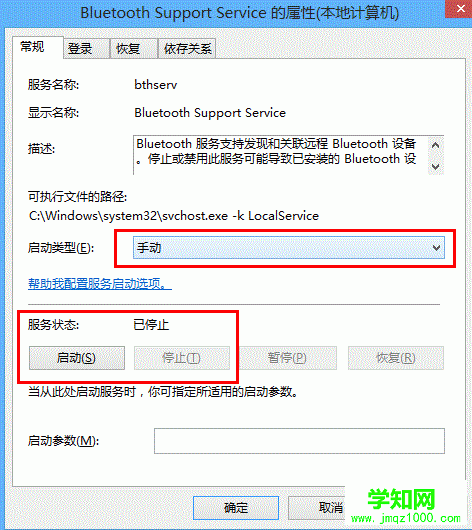Image resolution: width=472 pixels, height=530 pixels.
Task: Click inside the Bluetooth description text box
Action: [281, 155]
